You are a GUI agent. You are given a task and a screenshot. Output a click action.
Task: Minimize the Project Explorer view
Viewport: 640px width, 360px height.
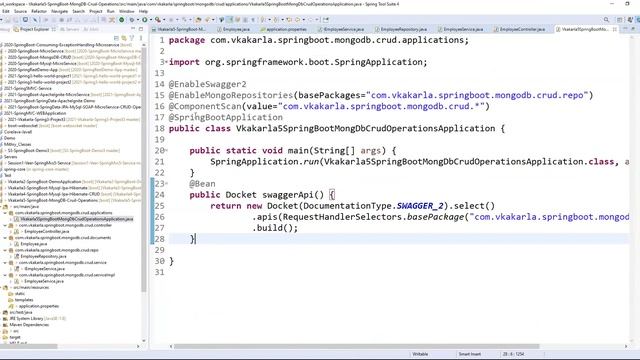(133, 28)
